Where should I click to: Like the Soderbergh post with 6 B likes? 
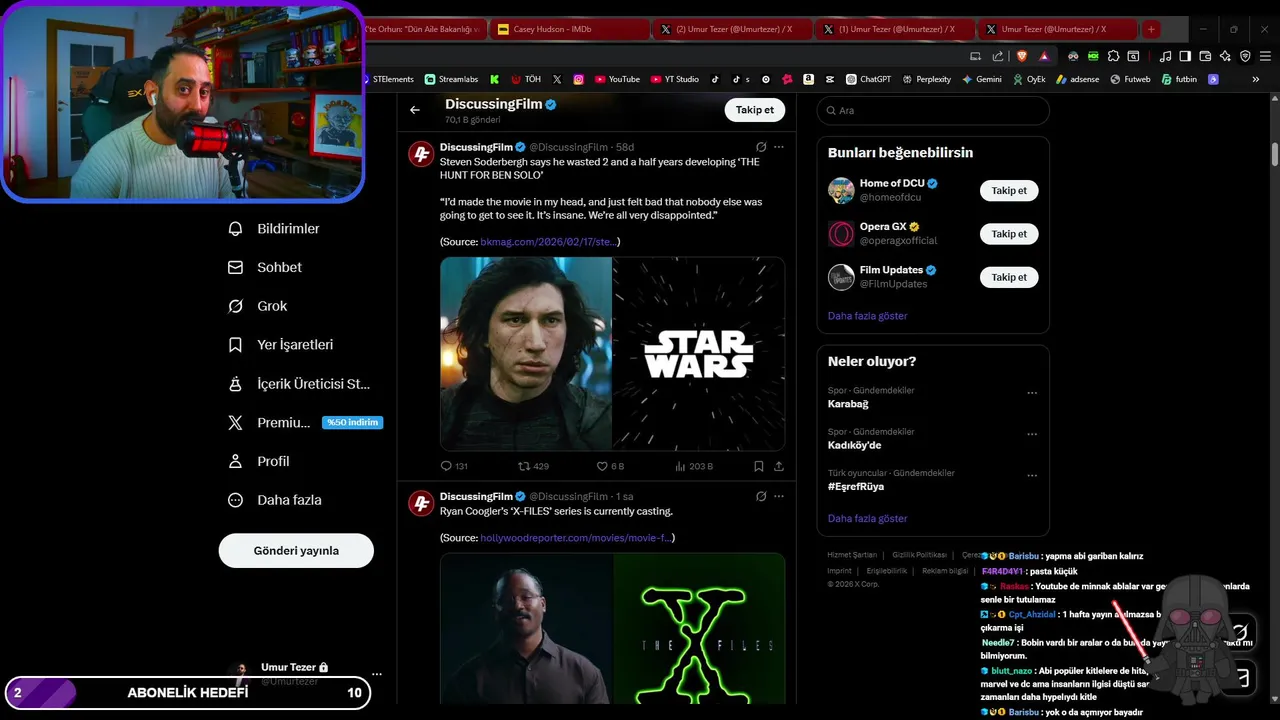[x=610, y=466]
